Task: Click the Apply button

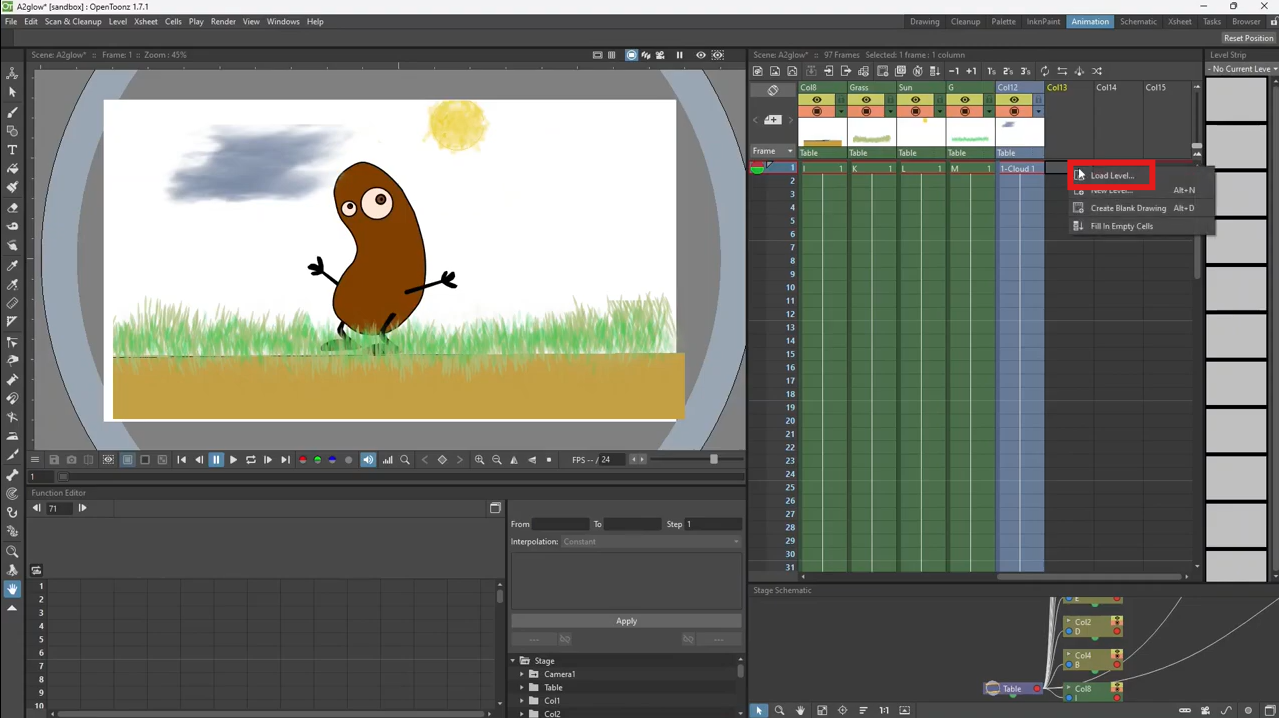Action: (x=626, y=621)
